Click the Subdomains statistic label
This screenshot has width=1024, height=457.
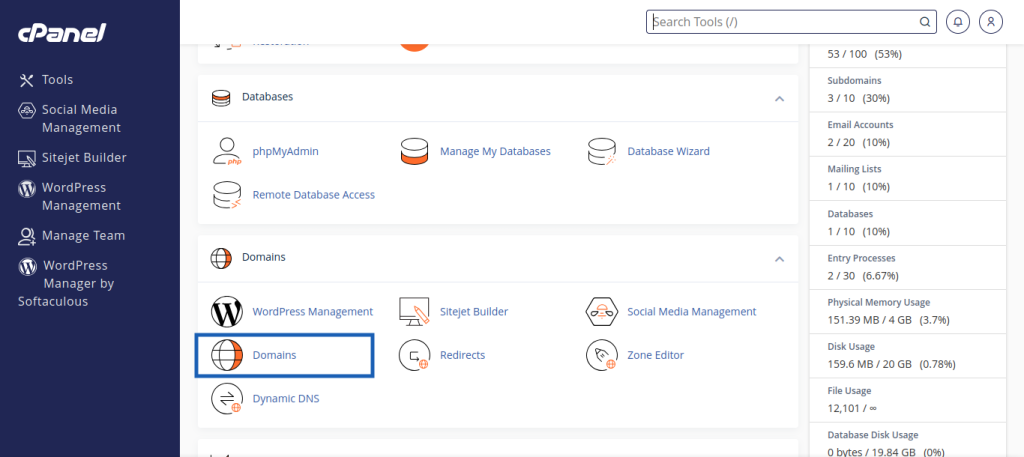(x=854, y=80)
